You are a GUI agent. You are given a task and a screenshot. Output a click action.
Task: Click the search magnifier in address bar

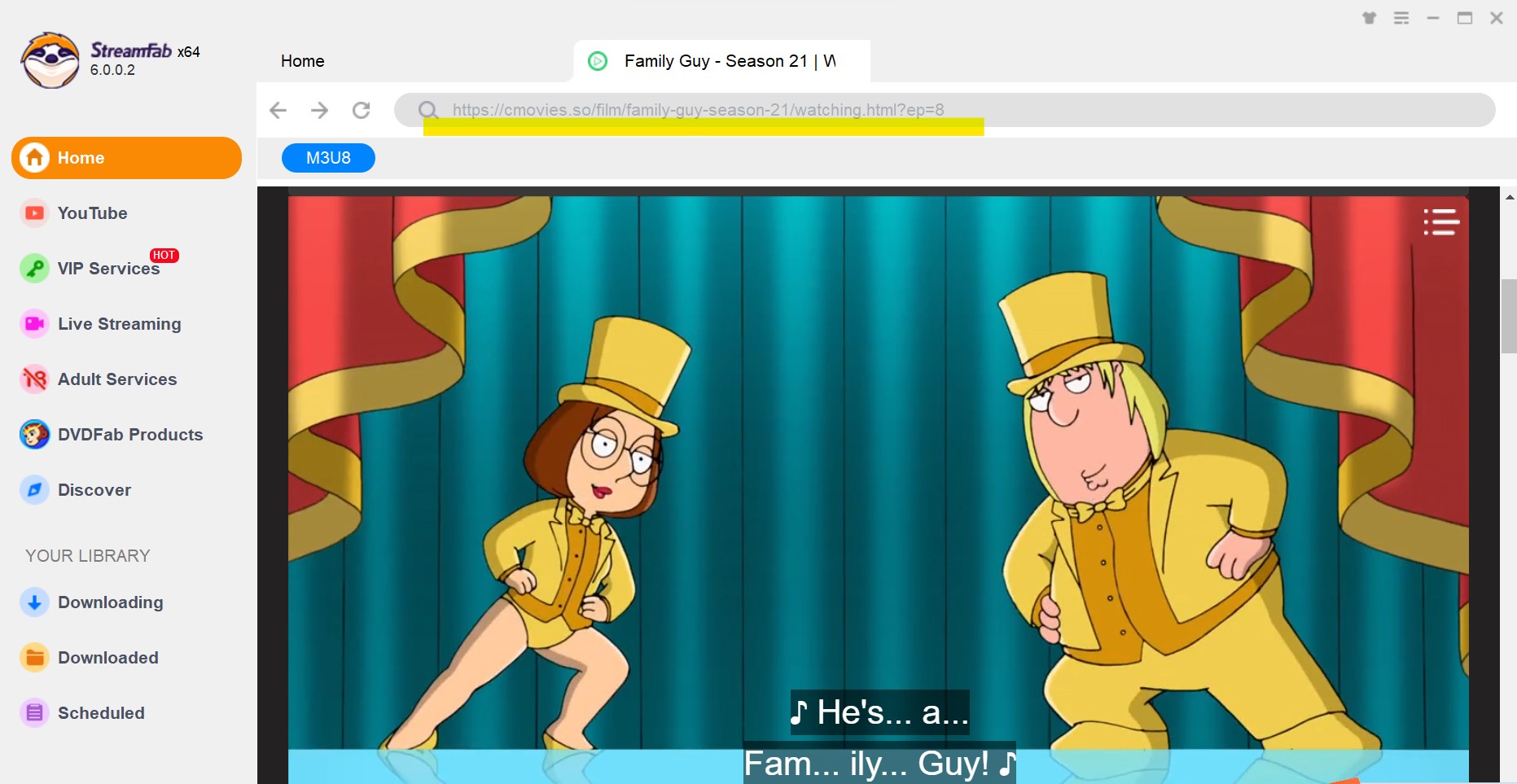(428, 110)
